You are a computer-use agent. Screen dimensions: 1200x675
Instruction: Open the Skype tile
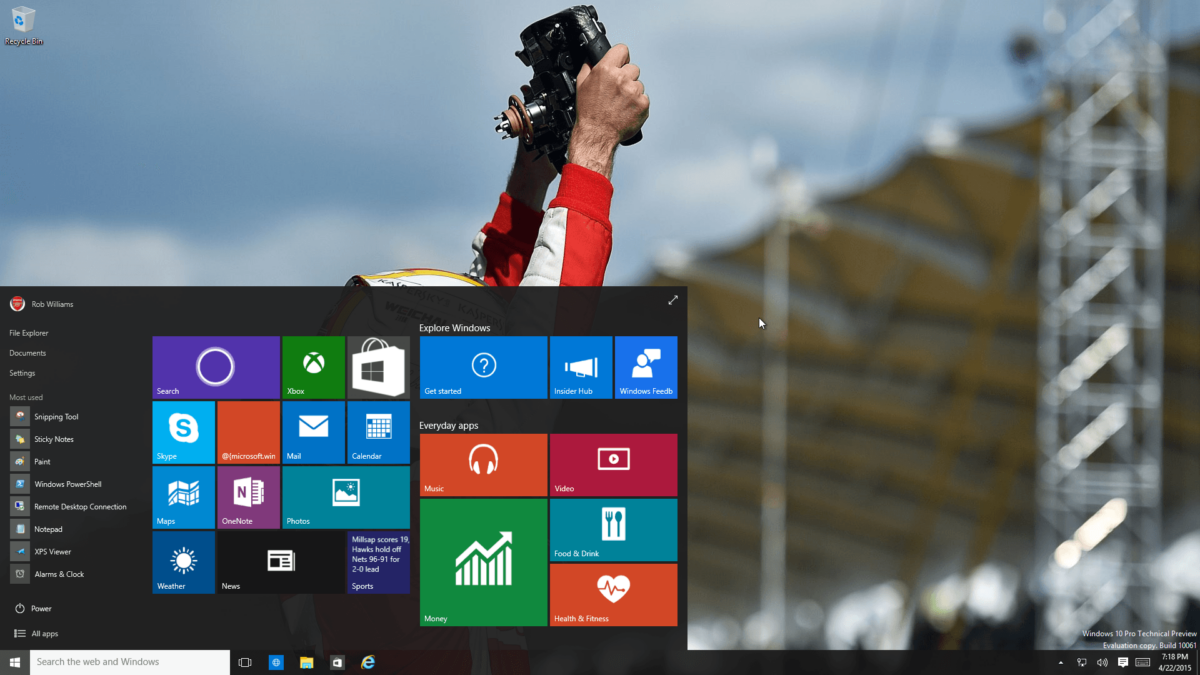point(183,432)
